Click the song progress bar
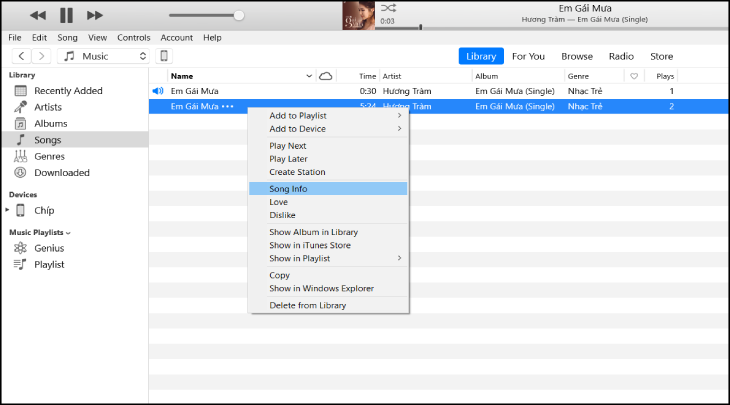This screenshot has width=730, height=405. tap(552, 28)
